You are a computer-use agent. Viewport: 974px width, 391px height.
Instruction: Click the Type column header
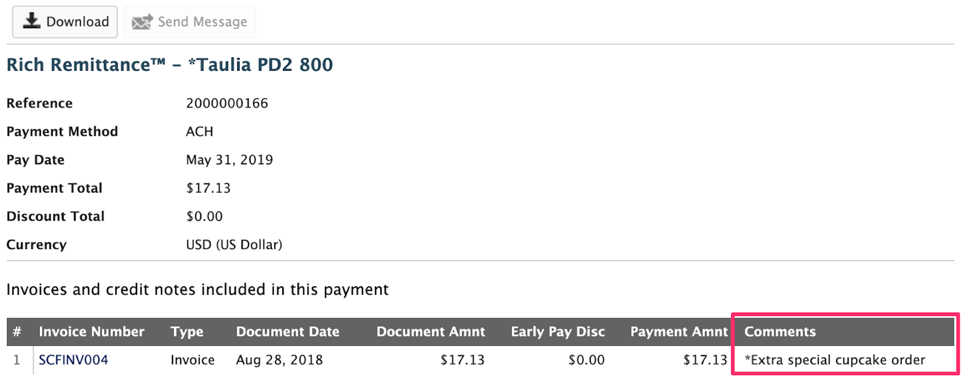point(187,332)
